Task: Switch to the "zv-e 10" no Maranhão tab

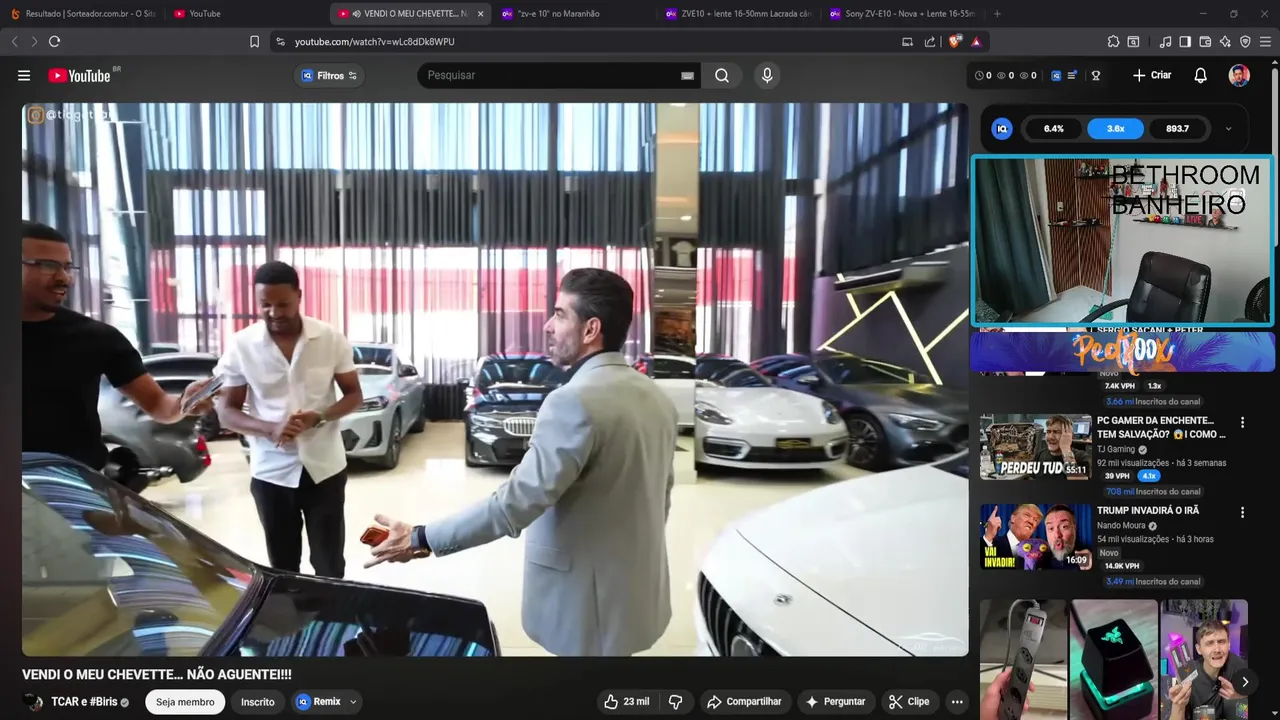Action: click(x=574, y=14)
